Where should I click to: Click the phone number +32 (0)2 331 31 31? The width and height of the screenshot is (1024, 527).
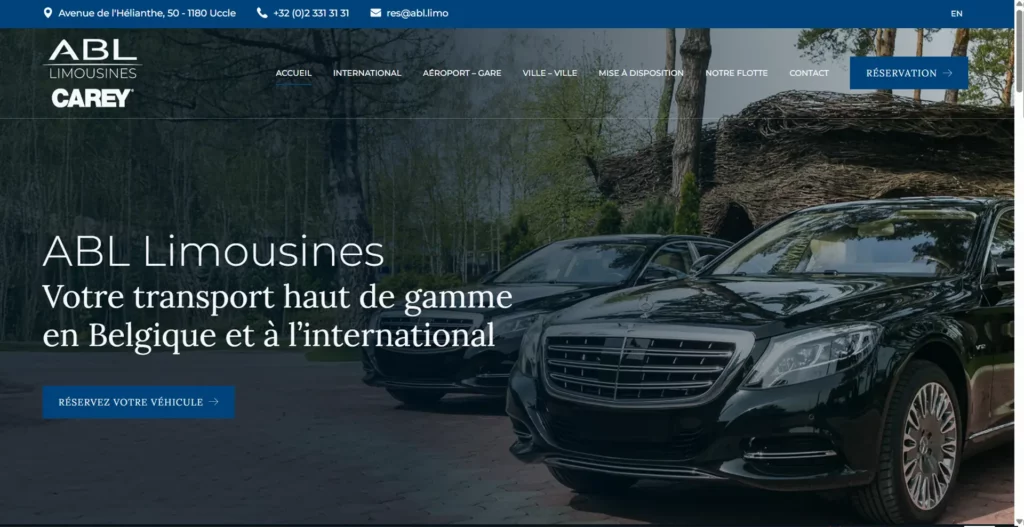tap(311, 13)
